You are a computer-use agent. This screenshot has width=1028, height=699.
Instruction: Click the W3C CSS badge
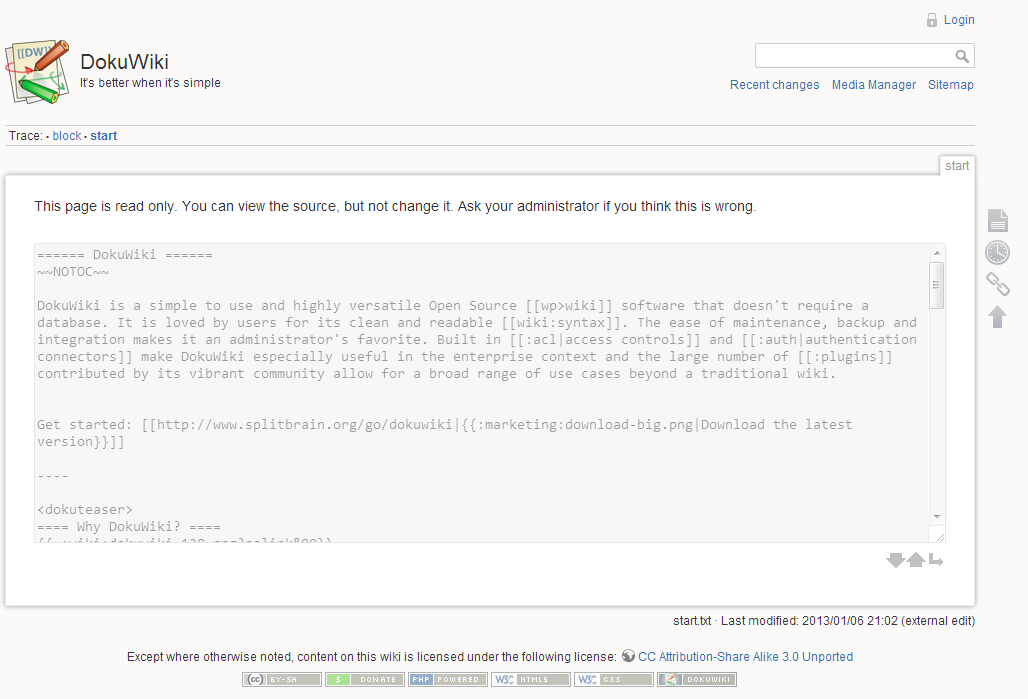pyautogui.click(x=614, y=679)
